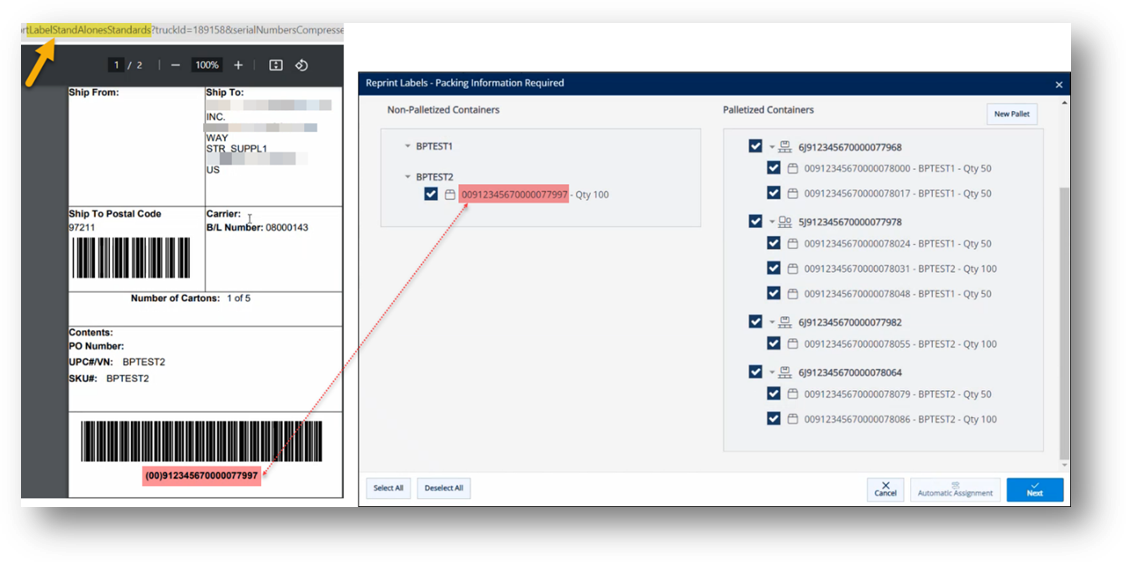Click pallet icon for 5J912345670000077978
The width and height of the screenshot is (1126, 562).
785,222
